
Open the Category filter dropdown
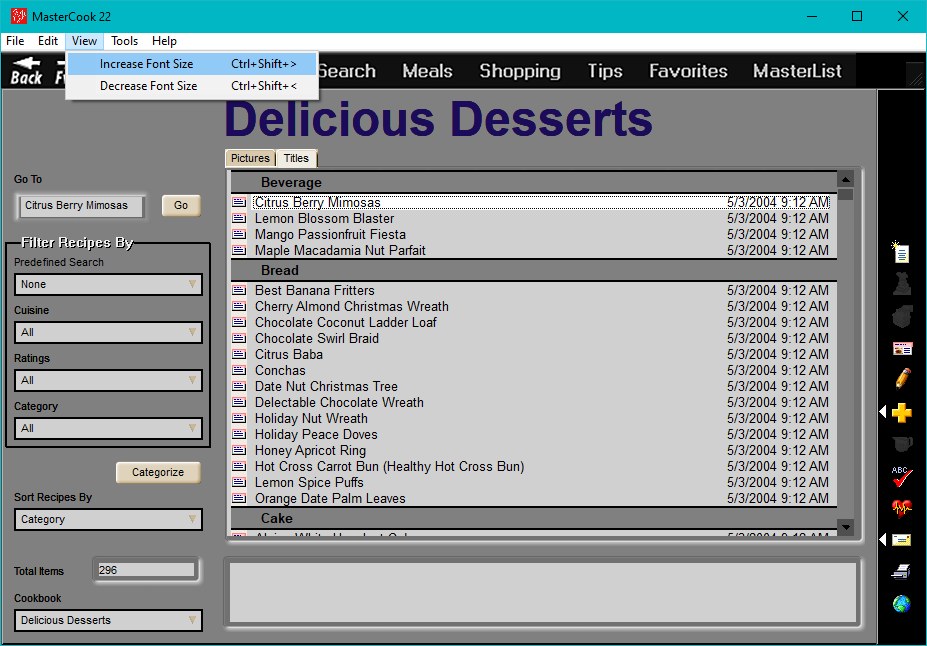pos(108,428)
